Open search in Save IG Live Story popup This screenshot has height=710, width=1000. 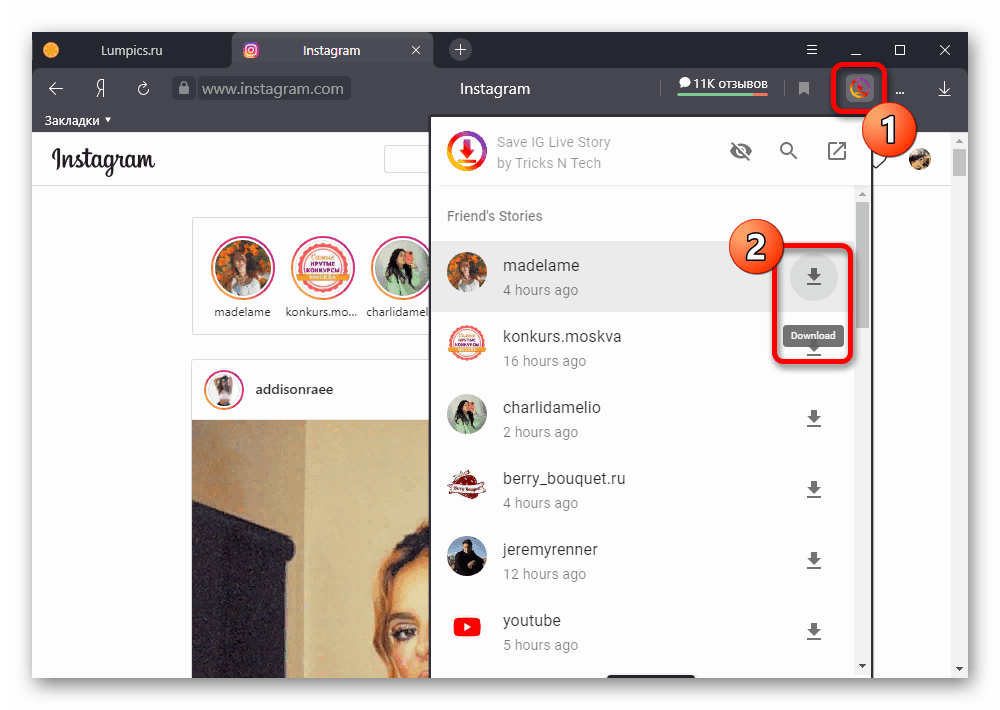(x=788, y=151)
